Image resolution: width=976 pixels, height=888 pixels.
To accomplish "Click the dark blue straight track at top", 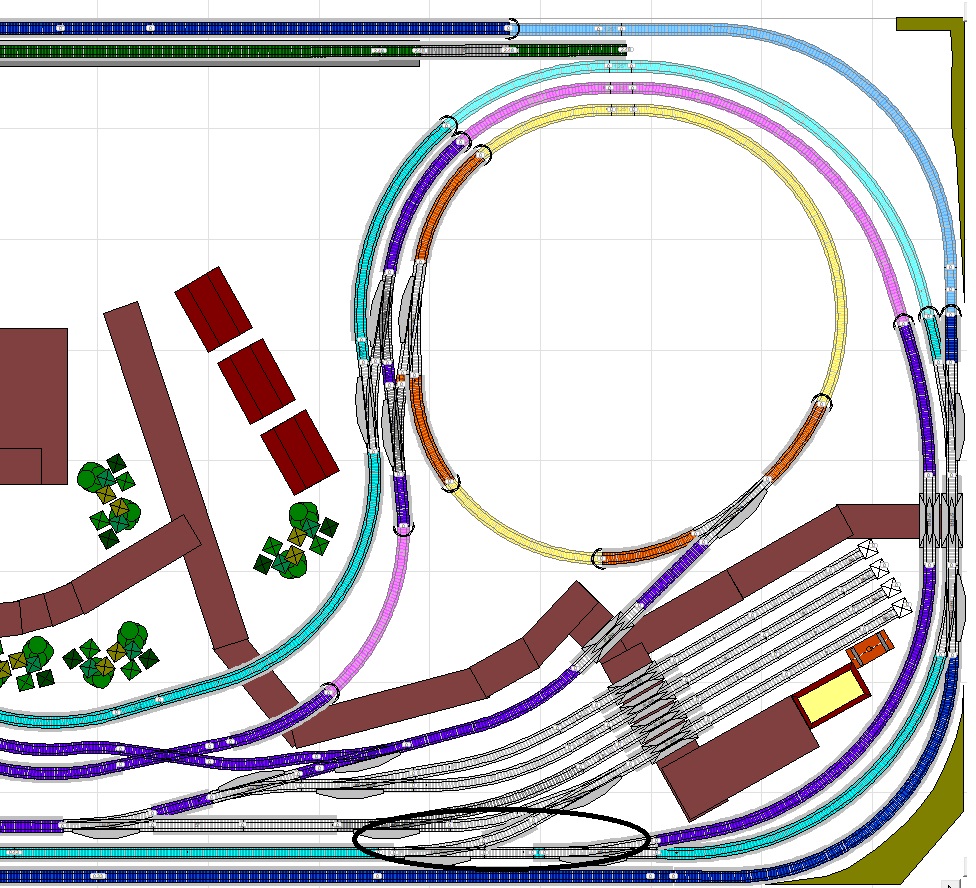I will coord(250,28).
